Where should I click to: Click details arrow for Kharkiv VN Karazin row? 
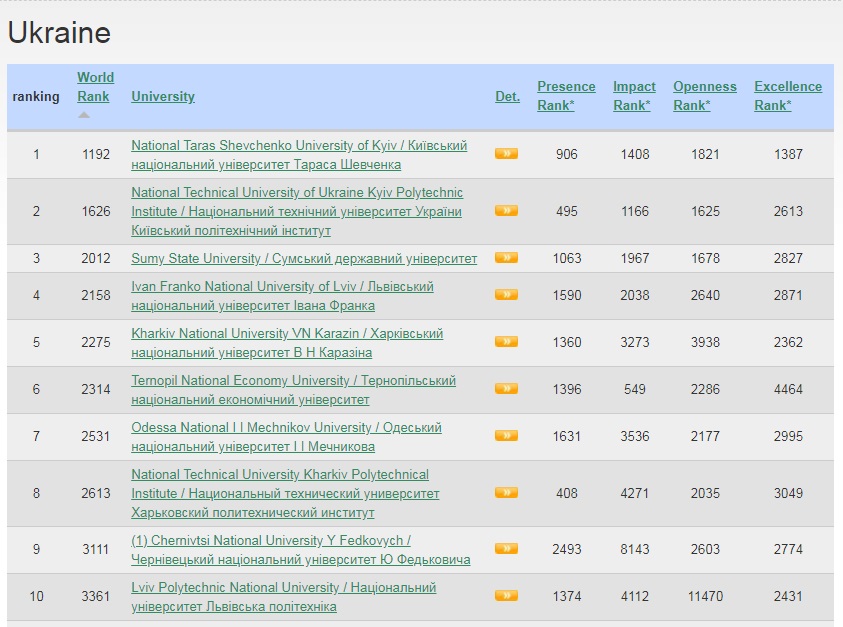506,341
